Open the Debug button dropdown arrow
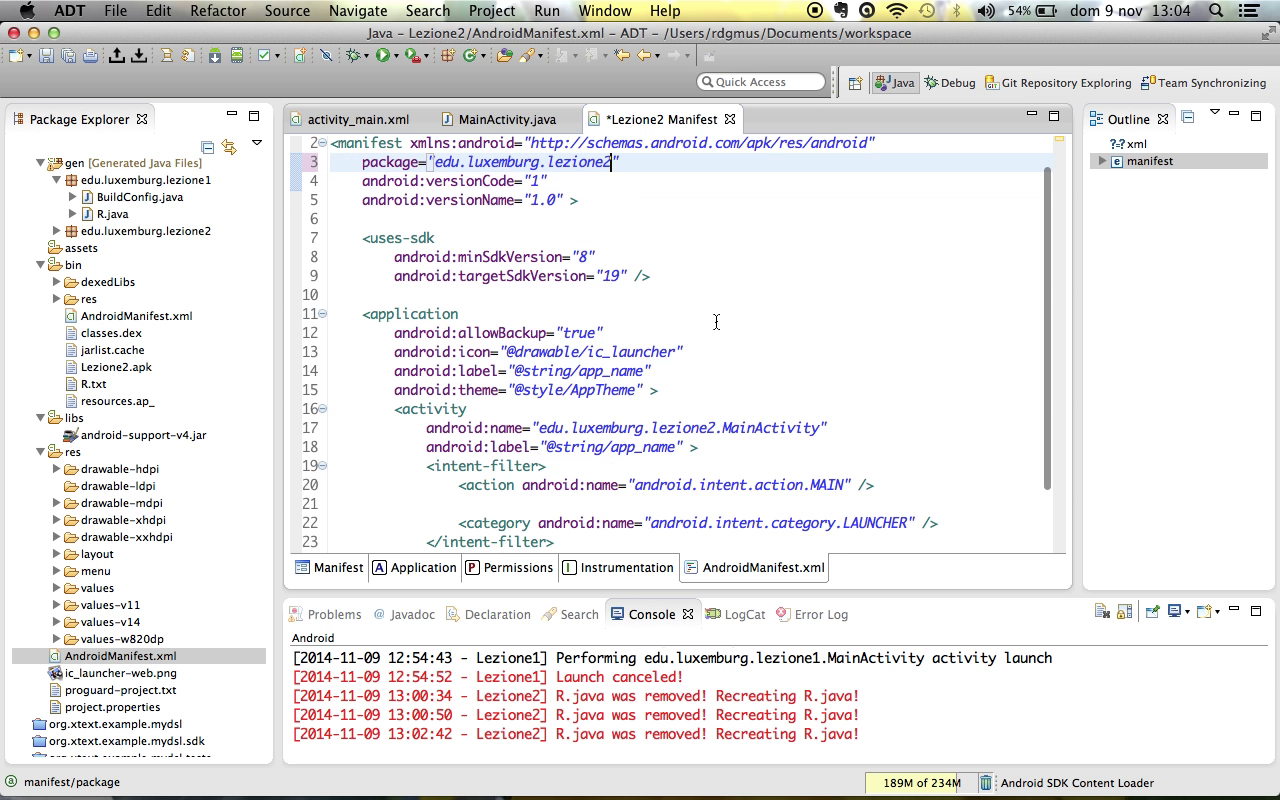 click(x=367, y=56)
